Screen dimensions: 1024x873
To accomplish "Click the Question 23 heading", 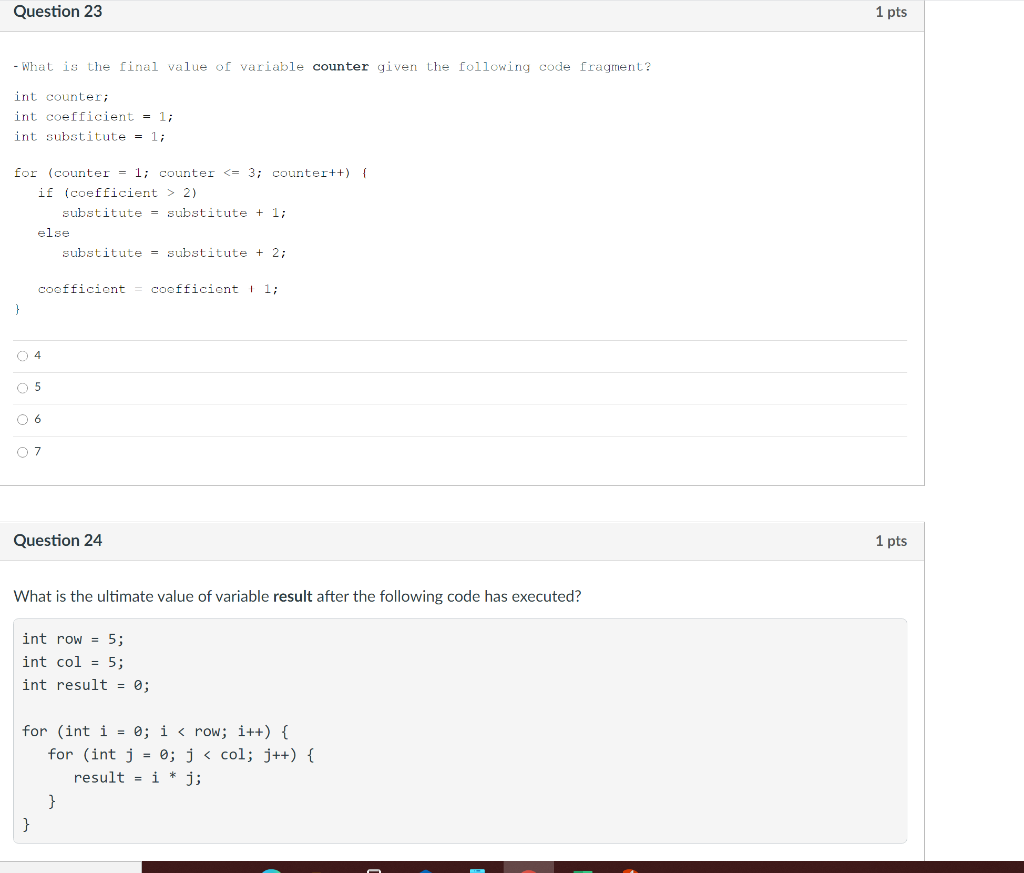I will 58,11.
